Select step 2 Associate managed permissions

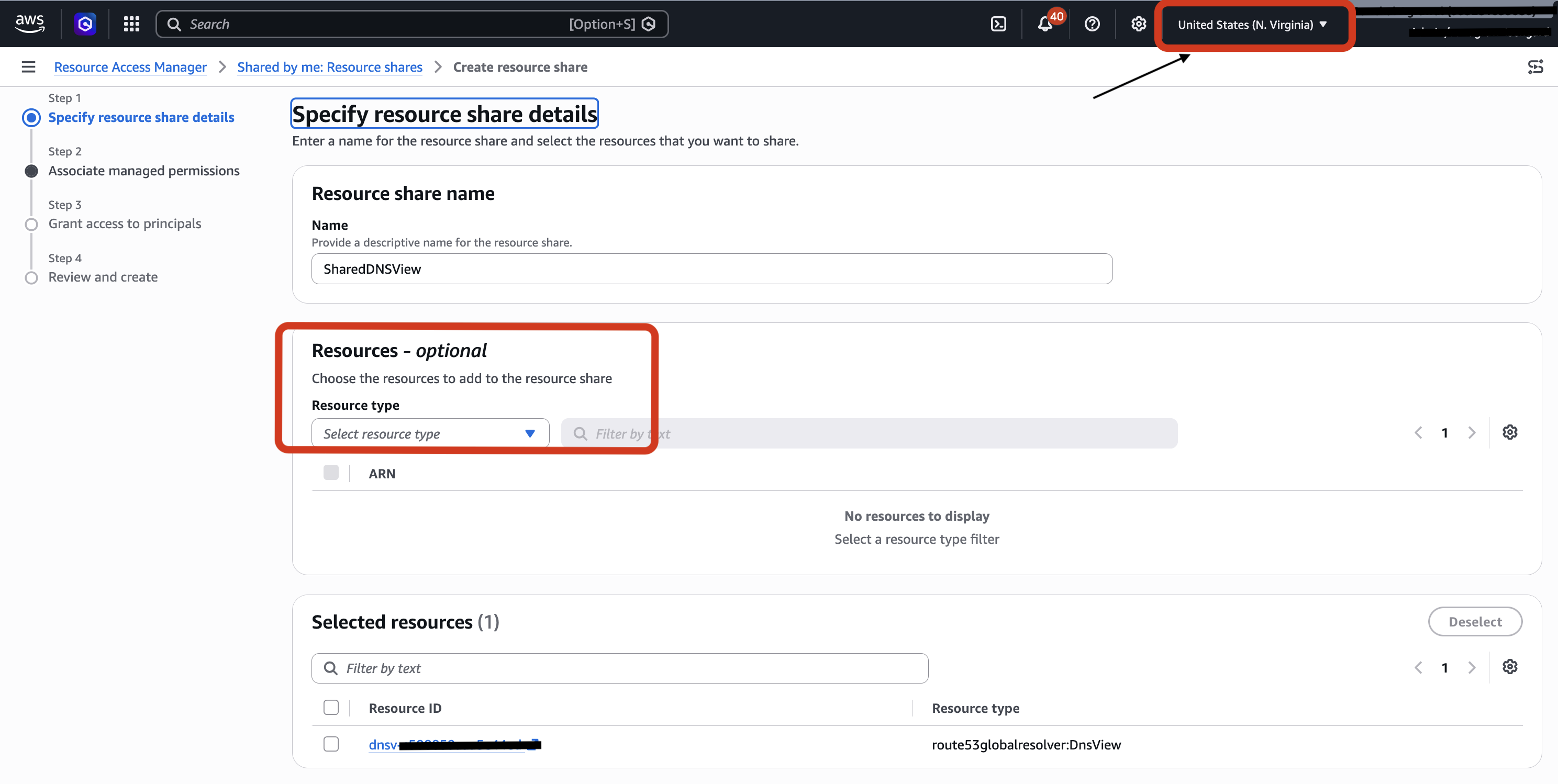144,171
